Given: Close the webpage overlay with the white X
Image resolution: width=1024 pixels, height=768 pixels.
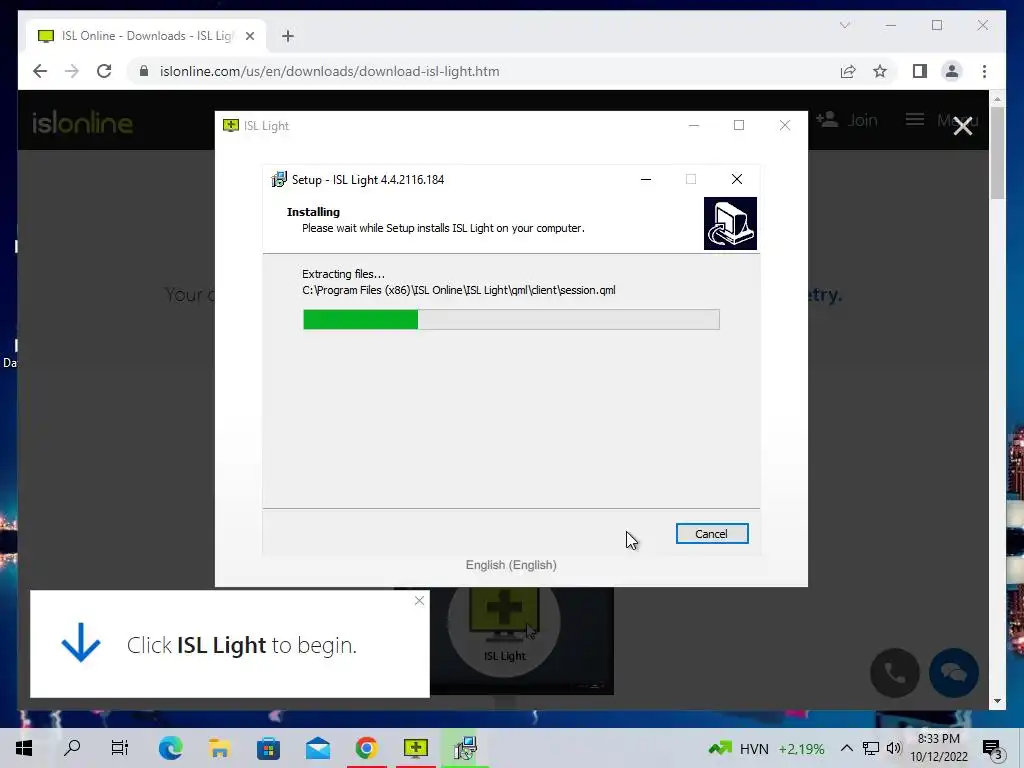Looking at the screenshot, I should (x=963, y=125).
